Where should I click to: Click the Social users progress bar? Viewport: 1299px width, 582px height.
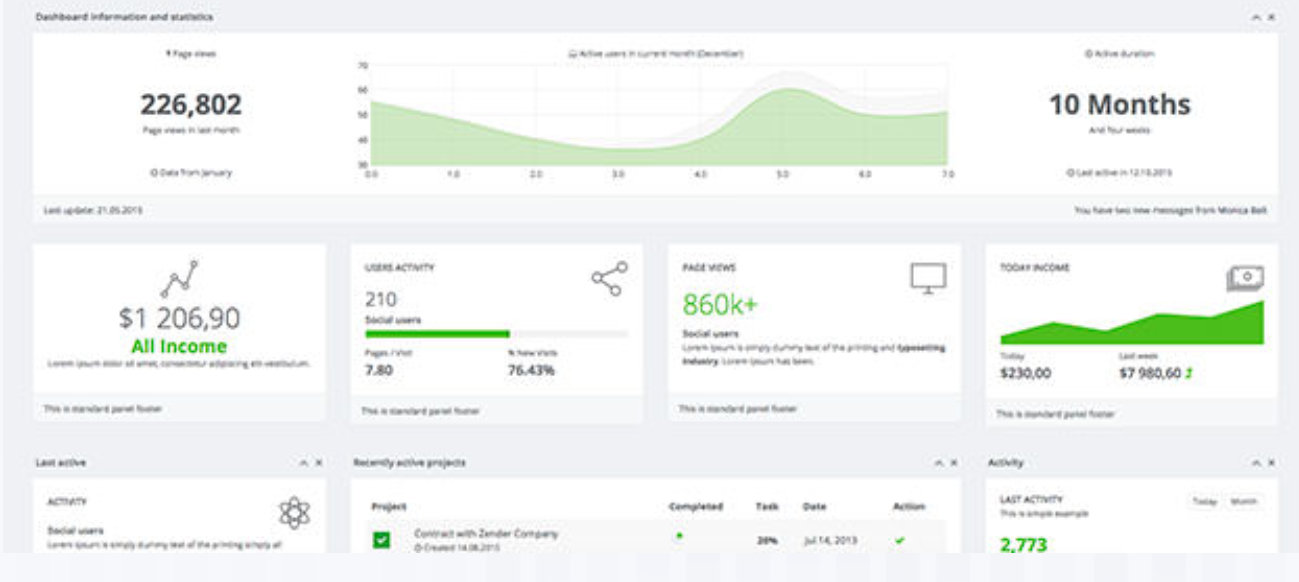coord(496,334)
